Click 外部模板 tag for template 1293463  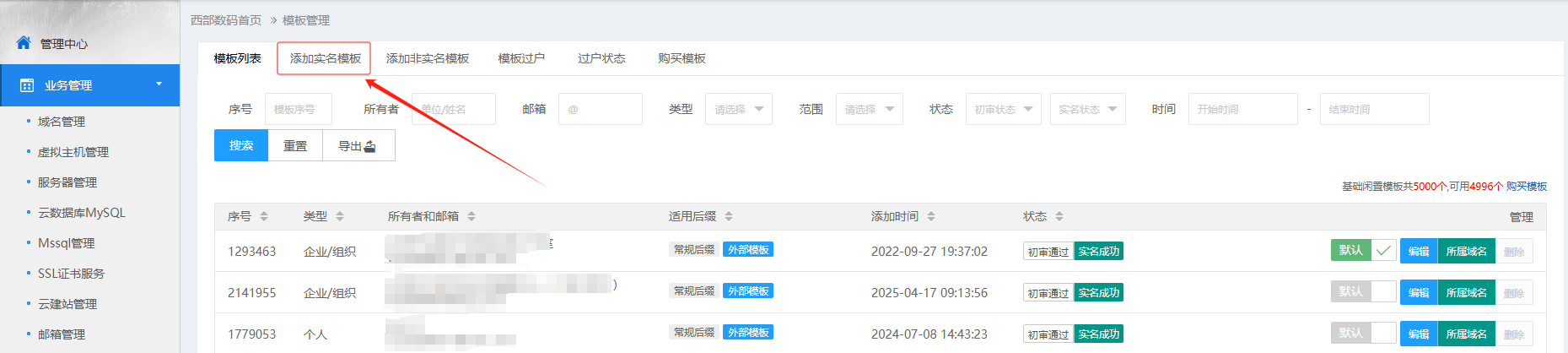(x=748, y=249)
